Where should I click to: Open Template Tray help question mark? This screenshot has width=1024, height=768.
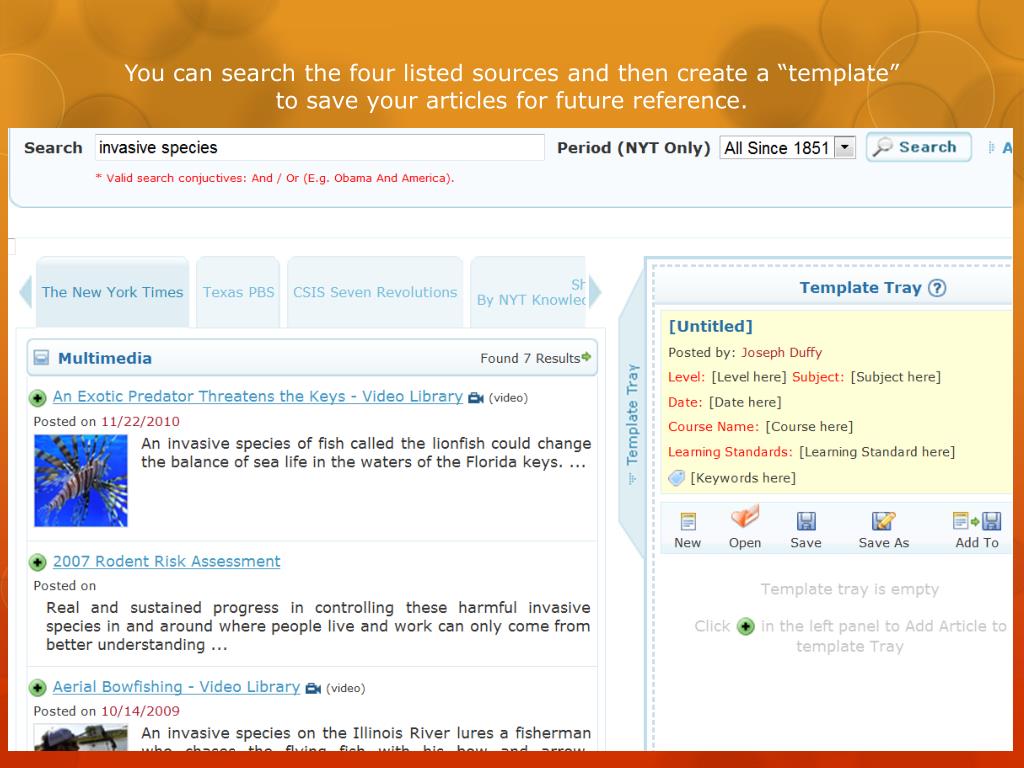point(937,288)
